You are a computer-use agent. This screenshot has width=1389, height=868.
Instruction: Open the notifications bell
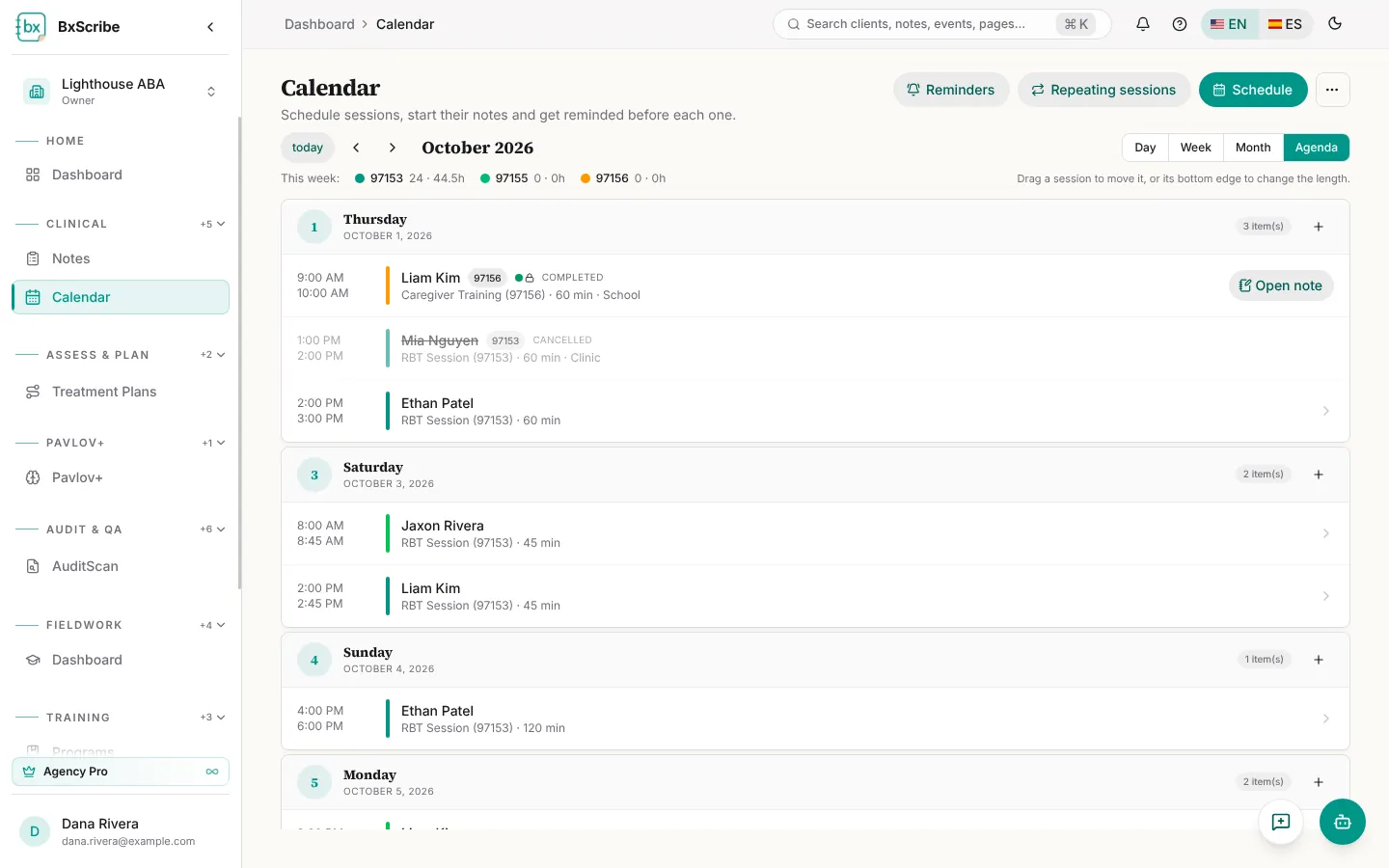pyautogui.click(x=1143, y=24)
